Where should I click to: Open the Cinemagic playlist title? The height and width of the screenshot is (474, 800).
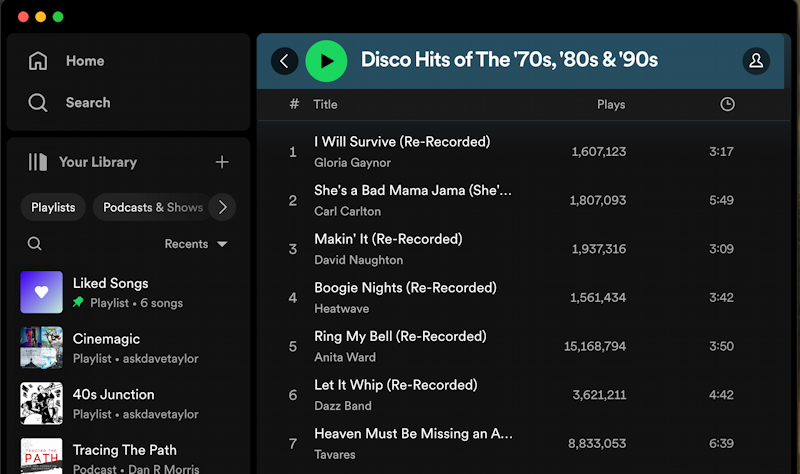coord(106,339)
